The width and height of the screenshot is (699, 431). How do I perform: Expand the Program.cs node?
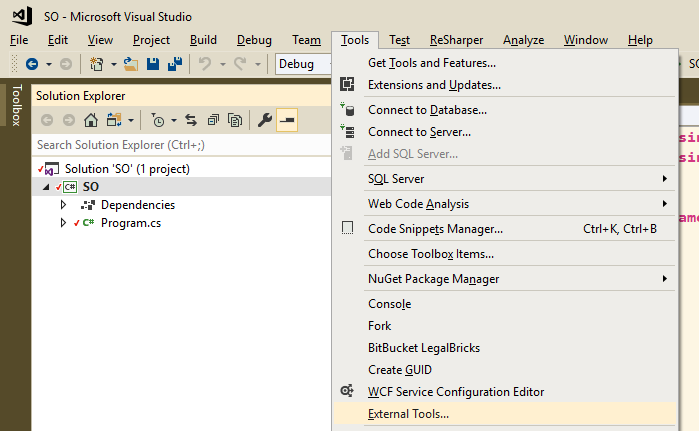(x=63, y=222)
